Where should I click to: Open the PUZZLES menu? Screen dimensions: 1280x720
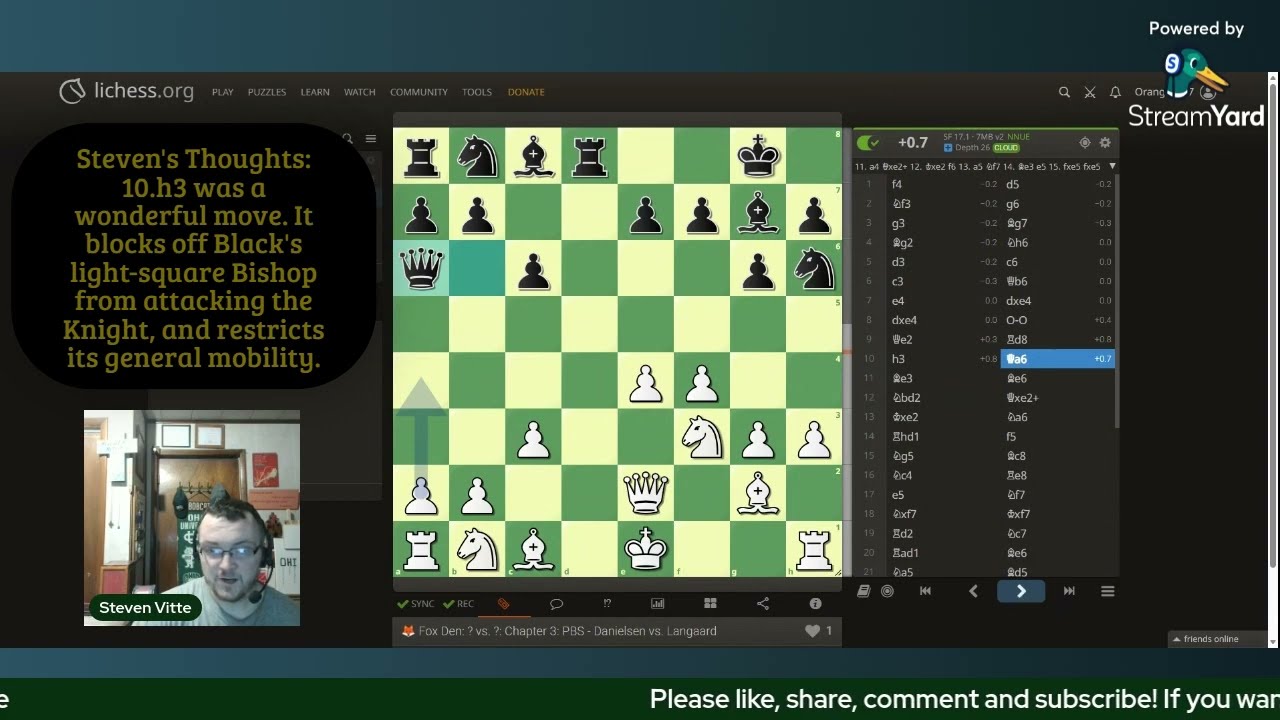[x=267, y=92]
